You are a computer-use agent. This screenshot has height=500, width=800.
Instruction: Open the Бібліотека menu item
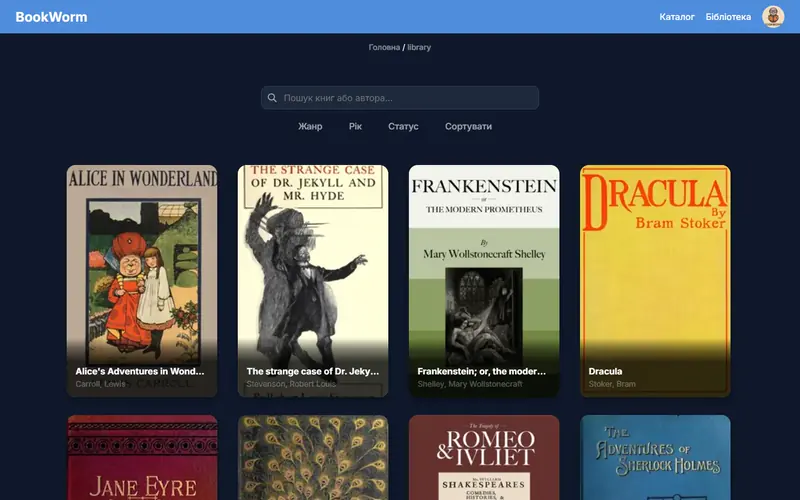click(728, 17)
